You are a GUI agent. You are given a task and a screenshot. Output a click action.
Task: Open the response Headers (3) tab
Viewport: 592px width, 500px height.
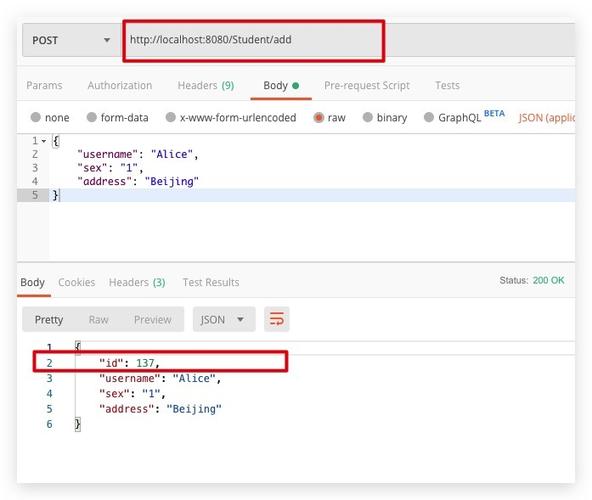tap(137, 282)
